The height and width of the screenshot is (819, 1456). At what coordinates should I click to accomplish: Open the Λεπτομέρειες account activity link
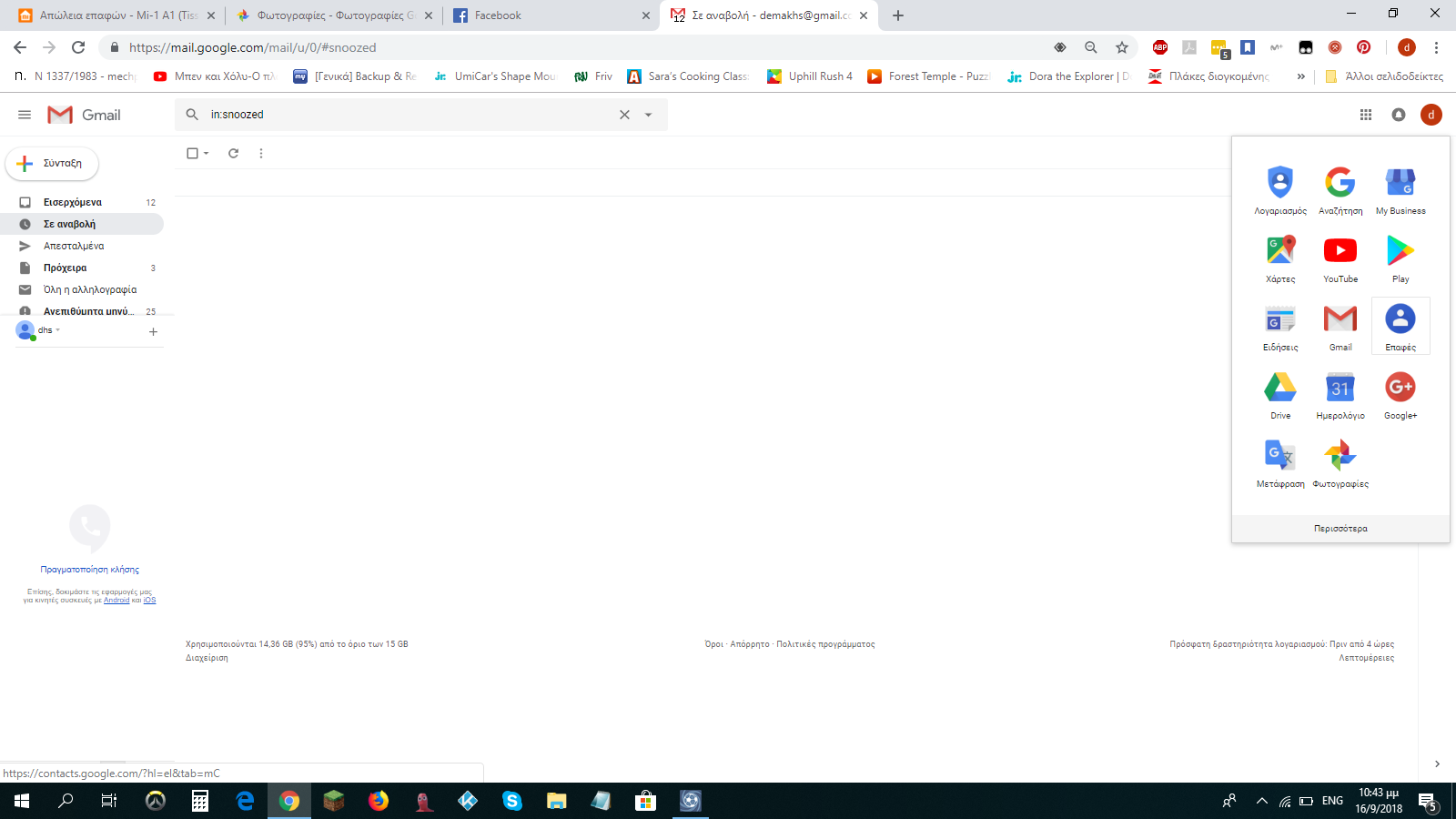click(x=1366, y=658)
